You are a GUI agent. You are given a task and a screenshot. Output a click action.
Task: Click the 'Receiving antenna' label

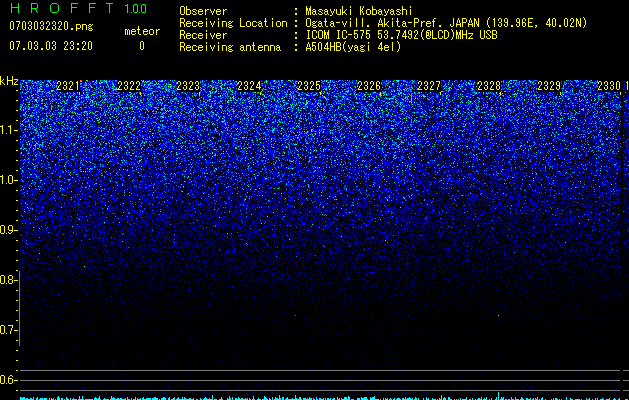click(x=230, y=47)
